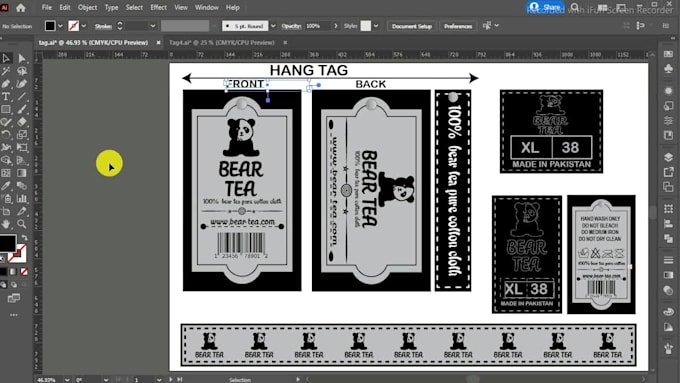680x383 pixels.
Task: Open the Stroke label panel link
Action: coord(103,26)
